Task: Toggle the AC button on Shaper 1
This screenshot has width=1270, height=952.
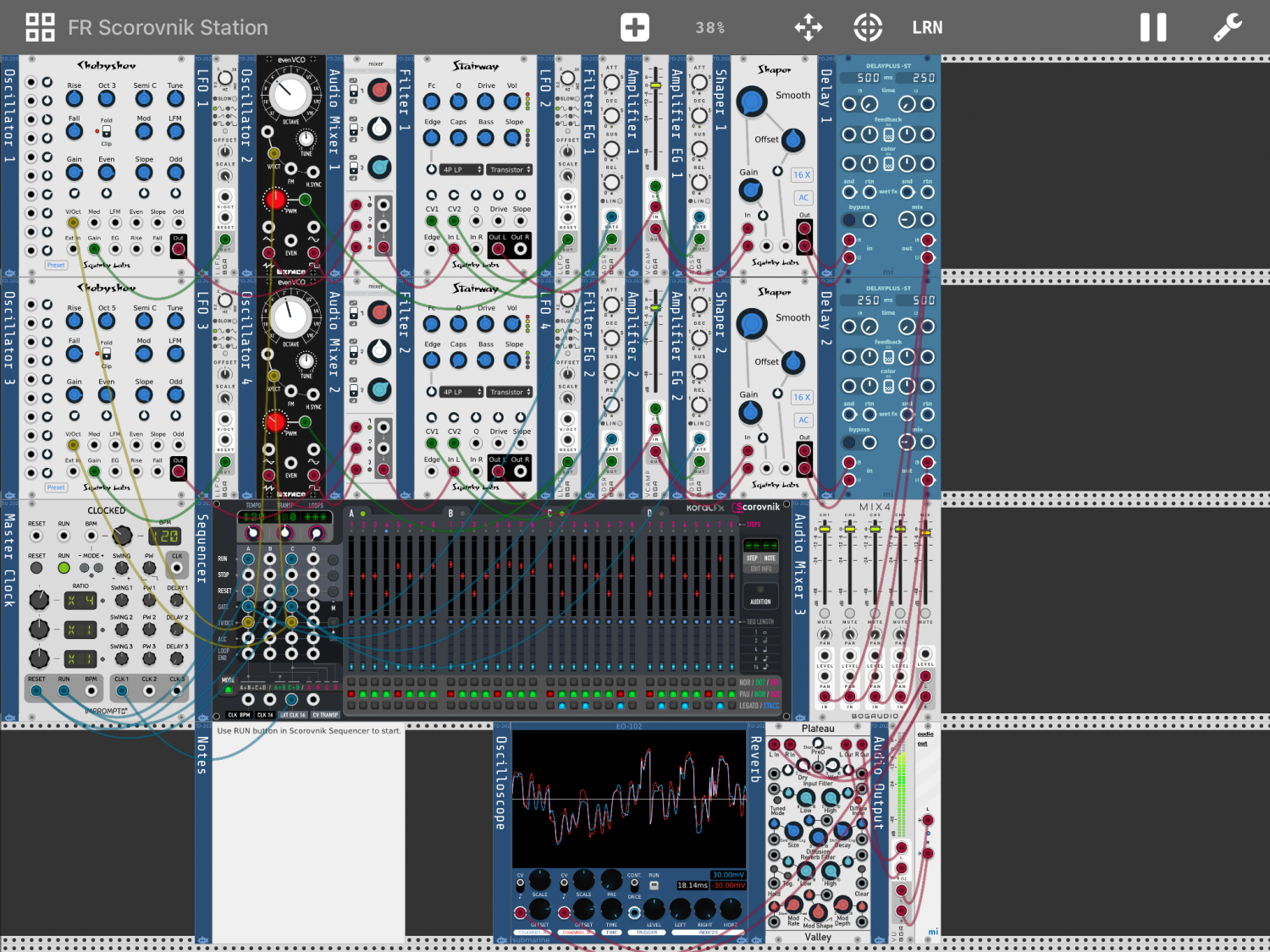Action: pos(803,198)
